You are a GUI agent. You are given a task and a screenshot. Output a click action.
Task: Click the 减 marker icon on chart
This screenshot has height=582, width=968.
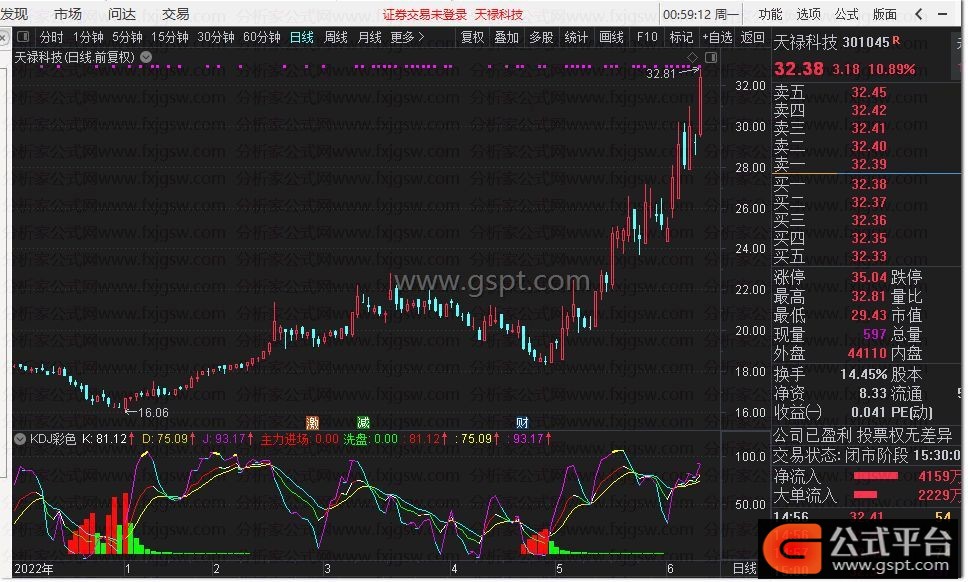(363, 423)
